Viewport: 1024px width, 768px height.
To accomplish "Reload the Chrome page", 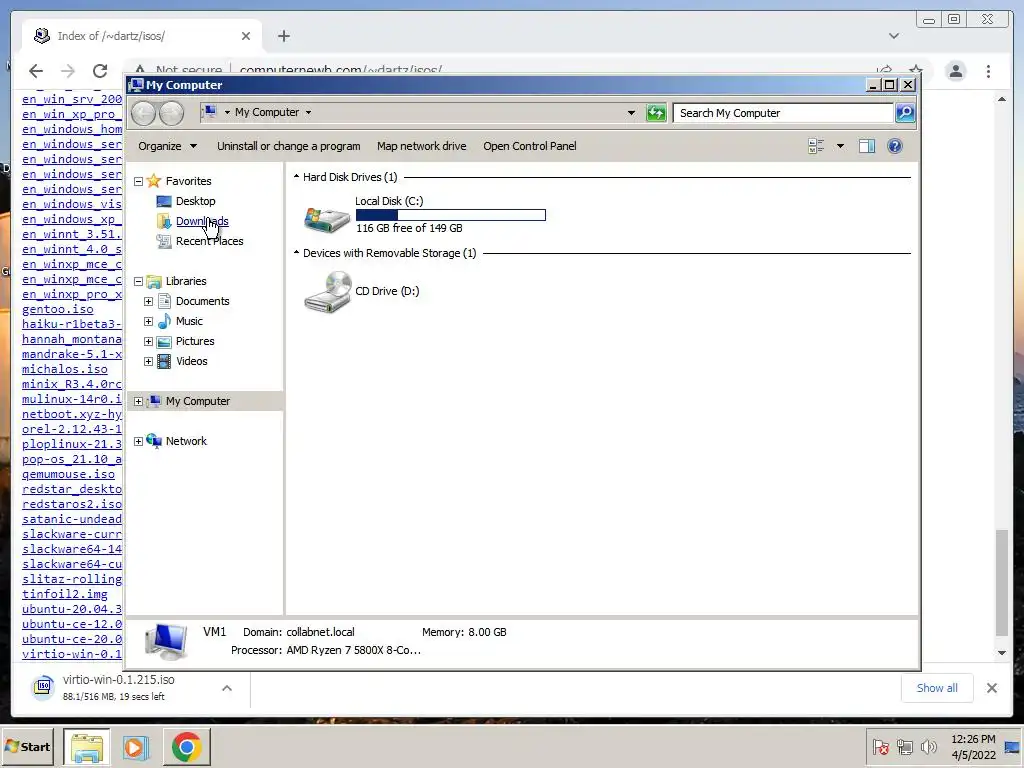I will click(100, 71).
